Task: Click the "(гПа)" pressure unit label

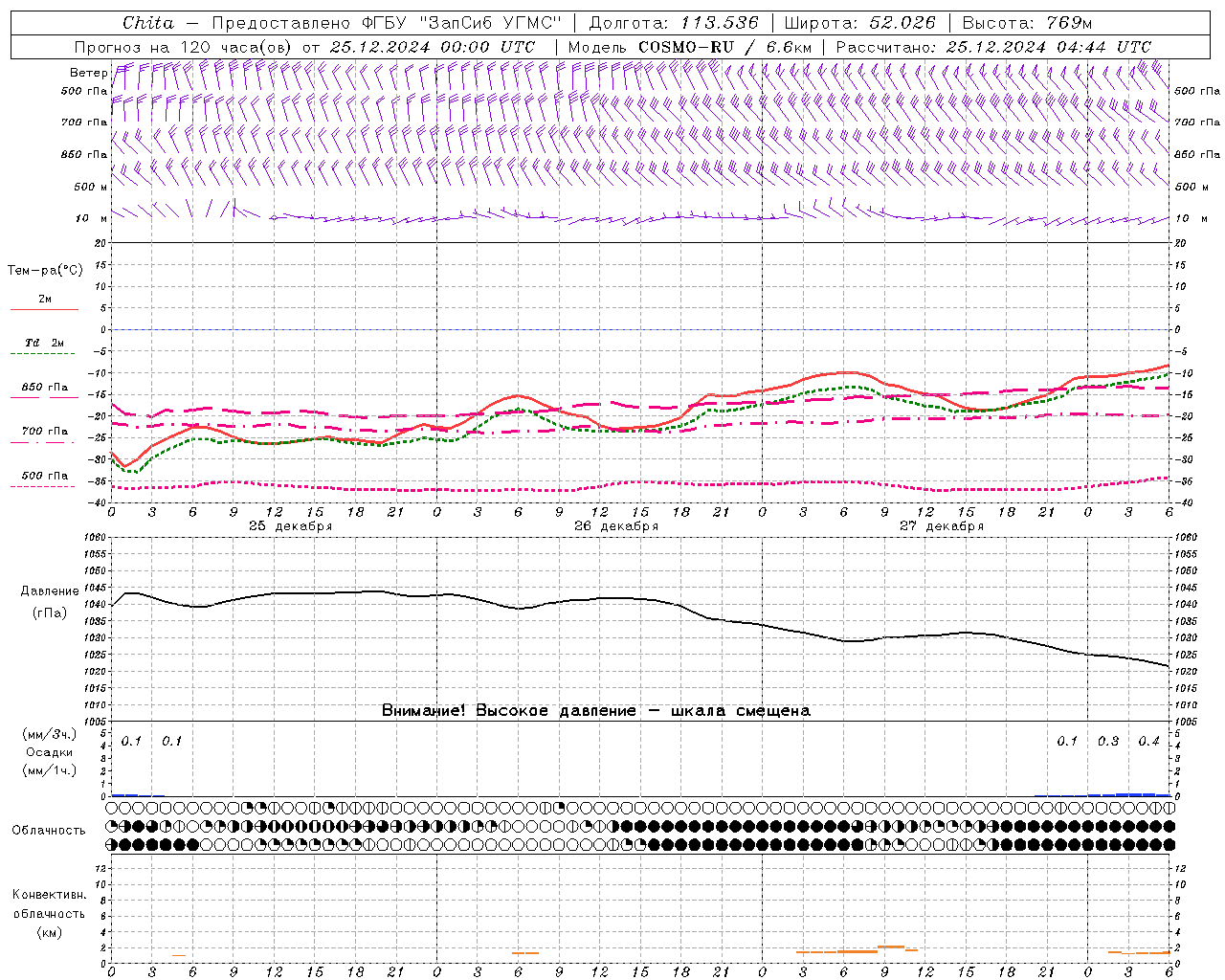Action: 50,612
